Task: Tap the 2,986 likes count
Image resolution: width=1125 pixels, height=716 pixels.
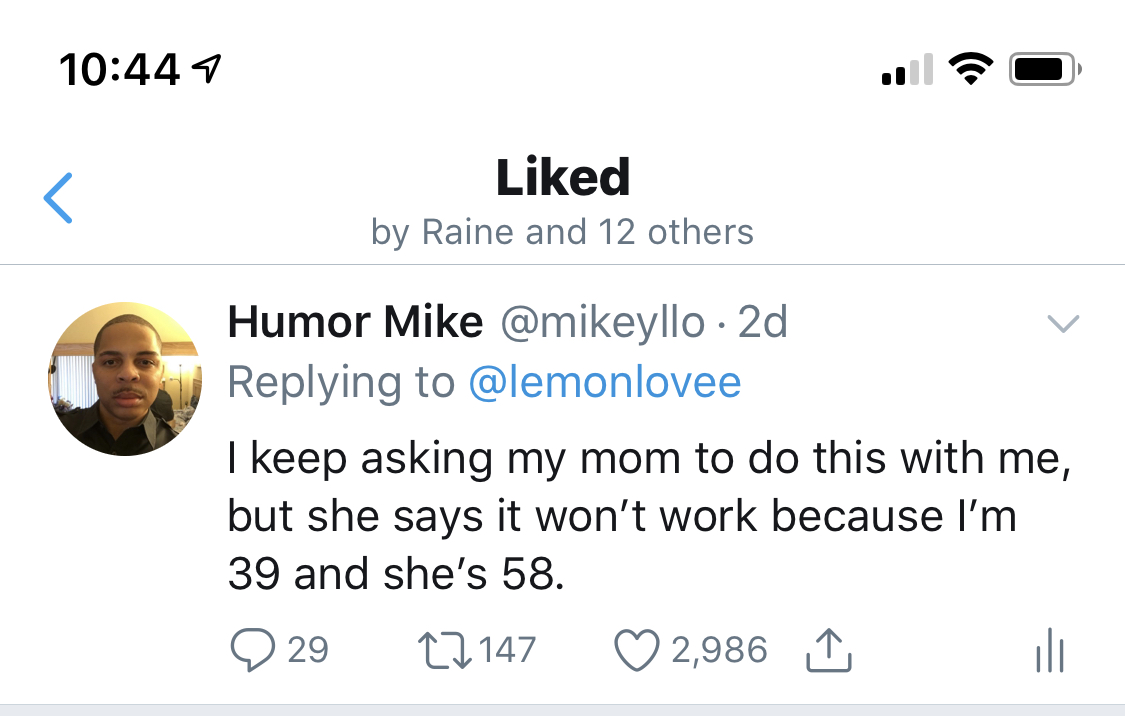Action: (719, 649)
